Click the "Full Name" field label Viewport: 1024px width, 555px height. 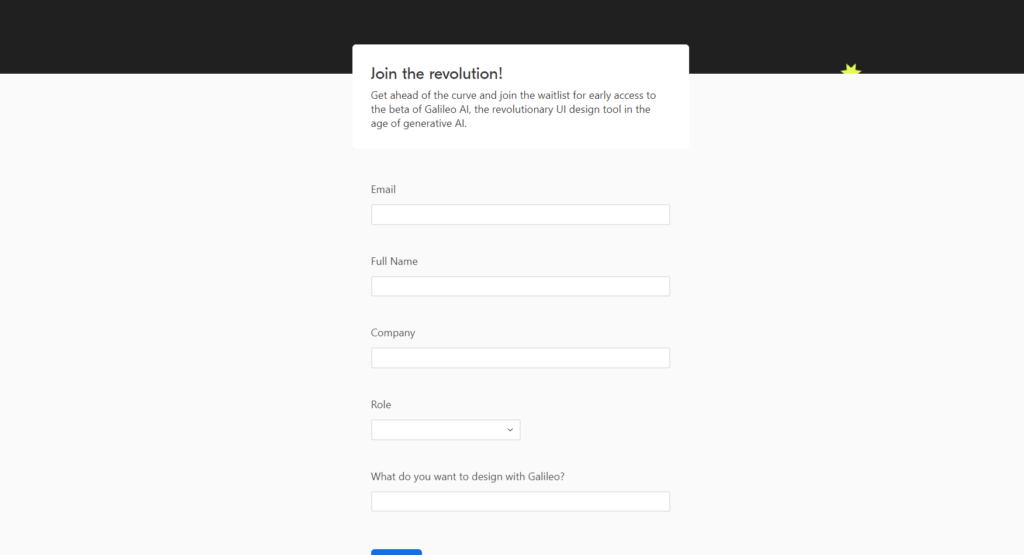click(394, 262)
